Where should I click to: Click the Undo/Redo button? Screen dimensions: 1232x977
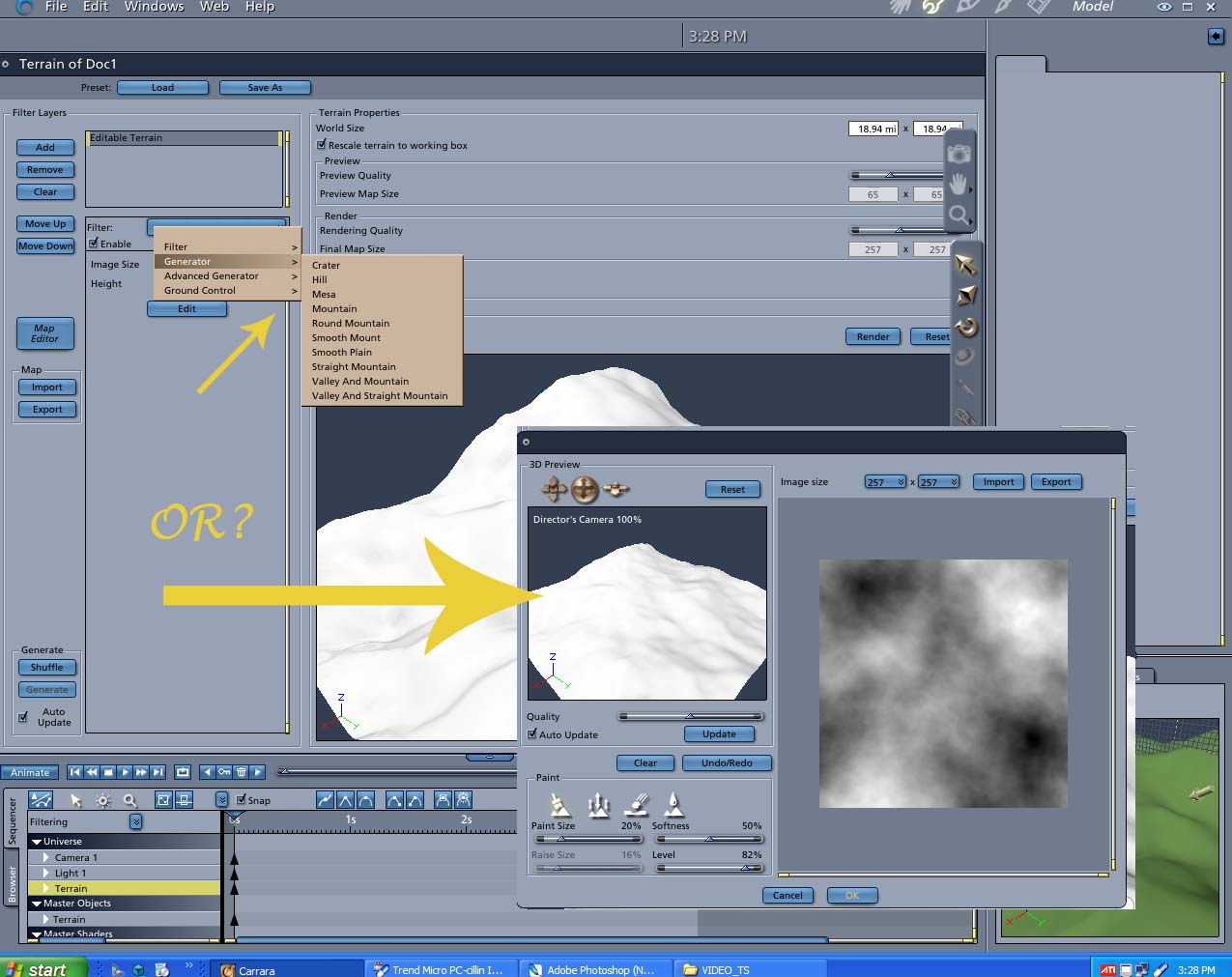[x=727, y=762]
